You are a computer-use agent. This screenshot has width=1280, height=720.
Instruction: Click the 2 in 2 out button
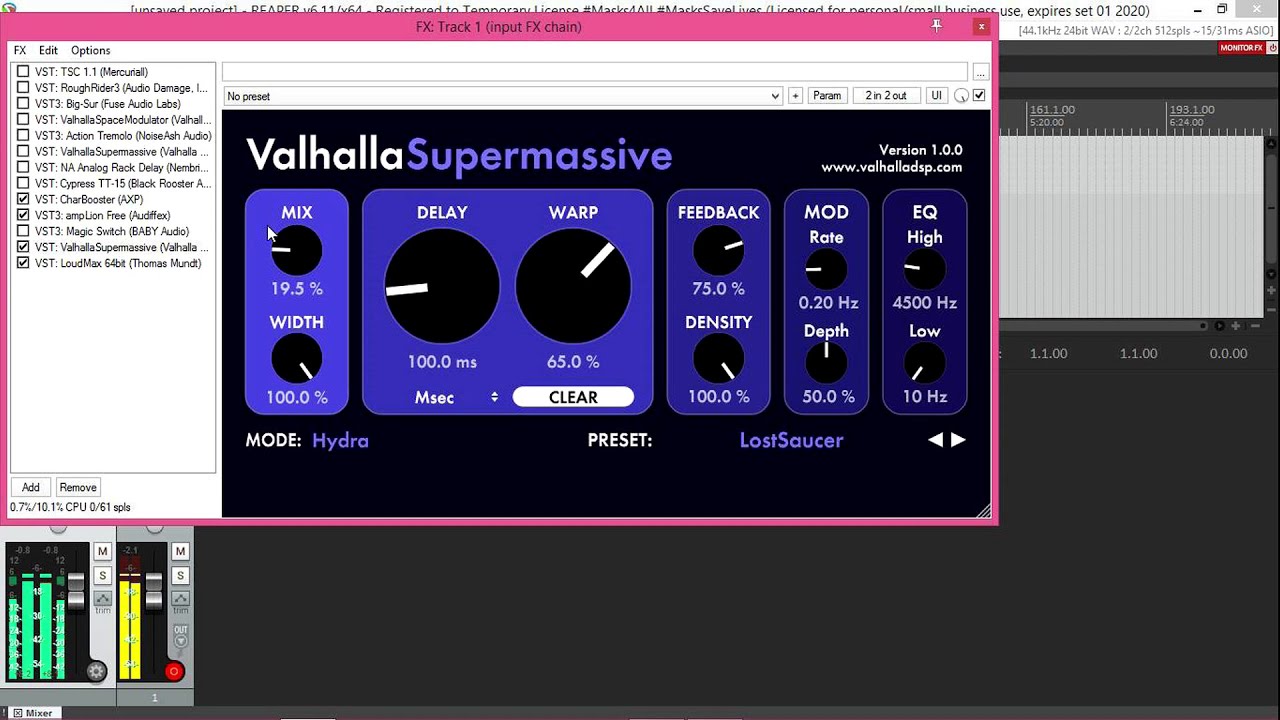(886, 96)
